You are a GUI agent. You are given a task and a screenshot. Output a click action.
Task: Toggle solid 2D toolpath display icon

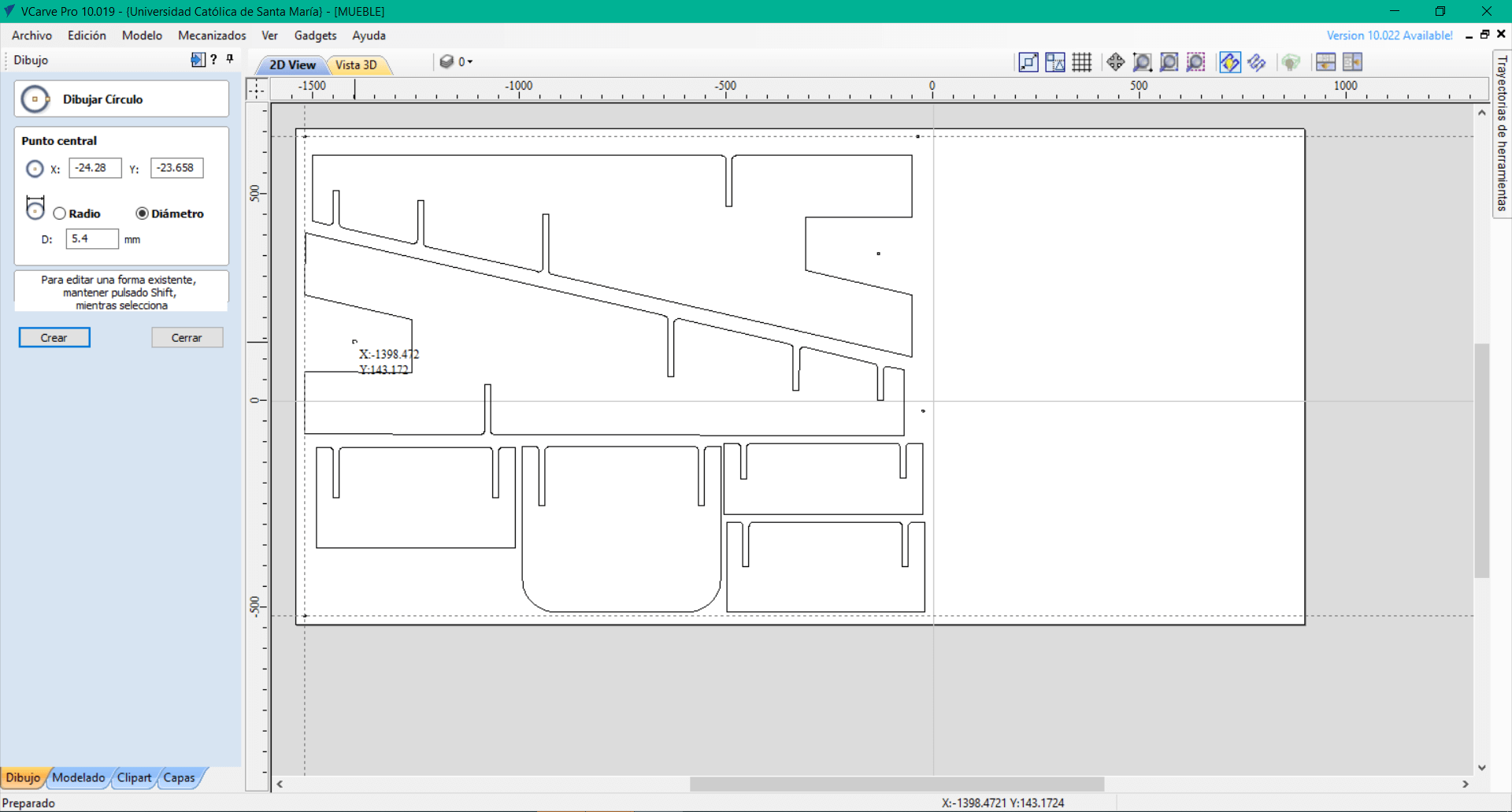(1257, 62)
